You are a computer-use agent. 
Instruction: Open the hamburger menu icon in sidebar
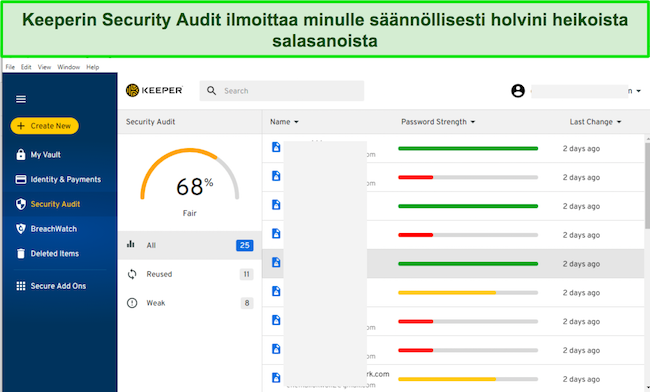(21, 99)
